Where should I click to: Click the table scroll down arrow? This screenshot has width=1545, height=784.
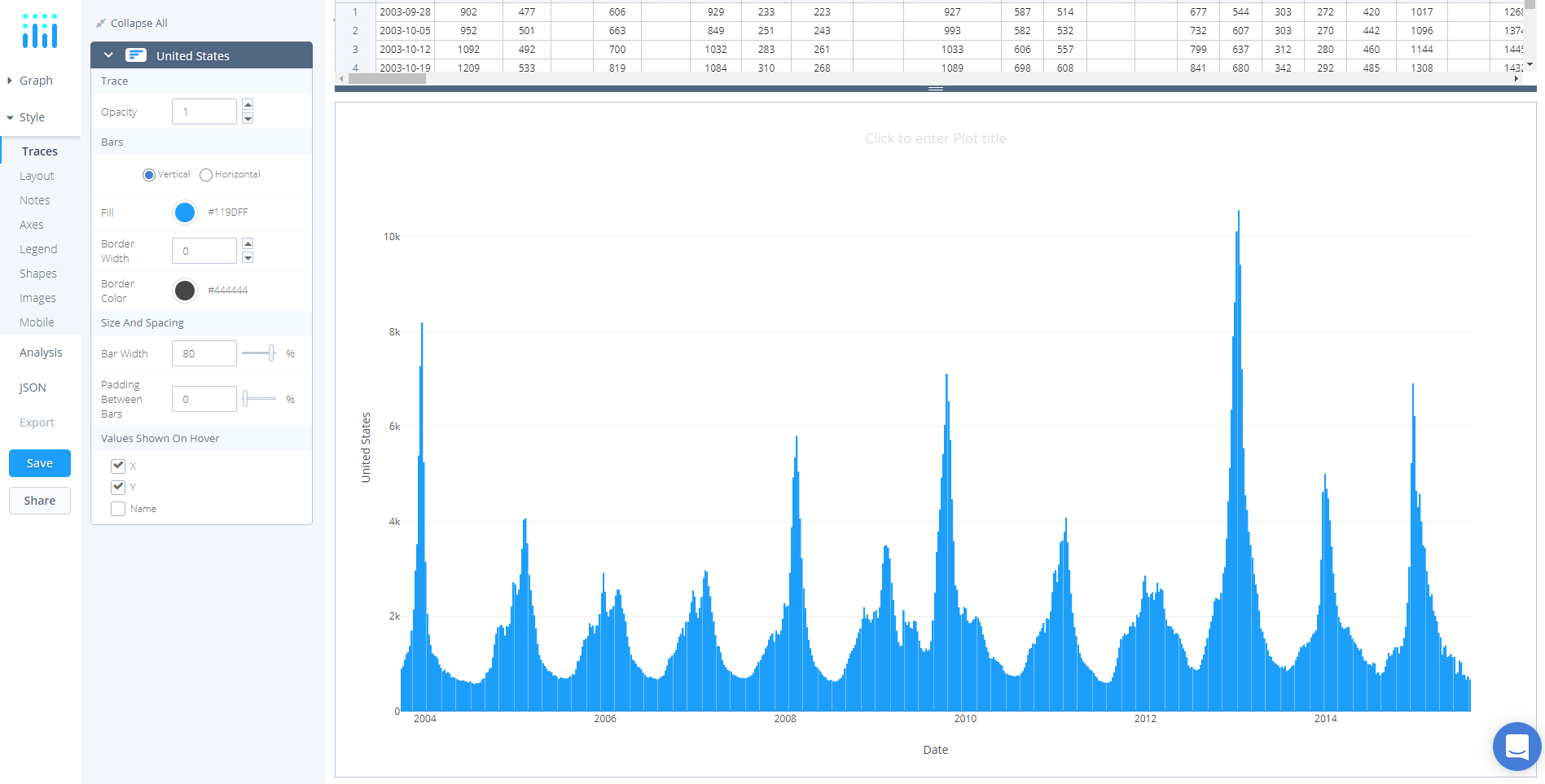tap(1530, 64)
